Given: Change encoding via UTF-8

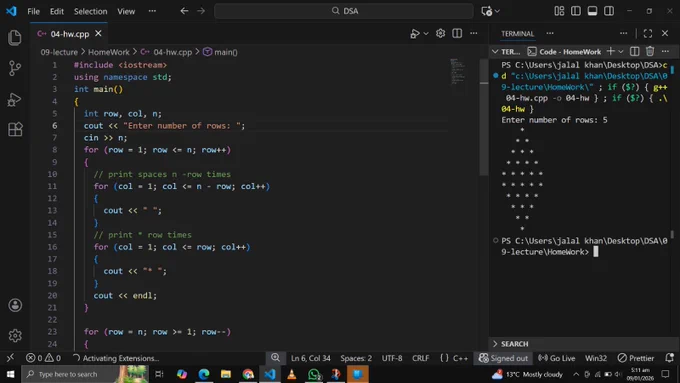Looking at the screenshot, I should (392, 358).
